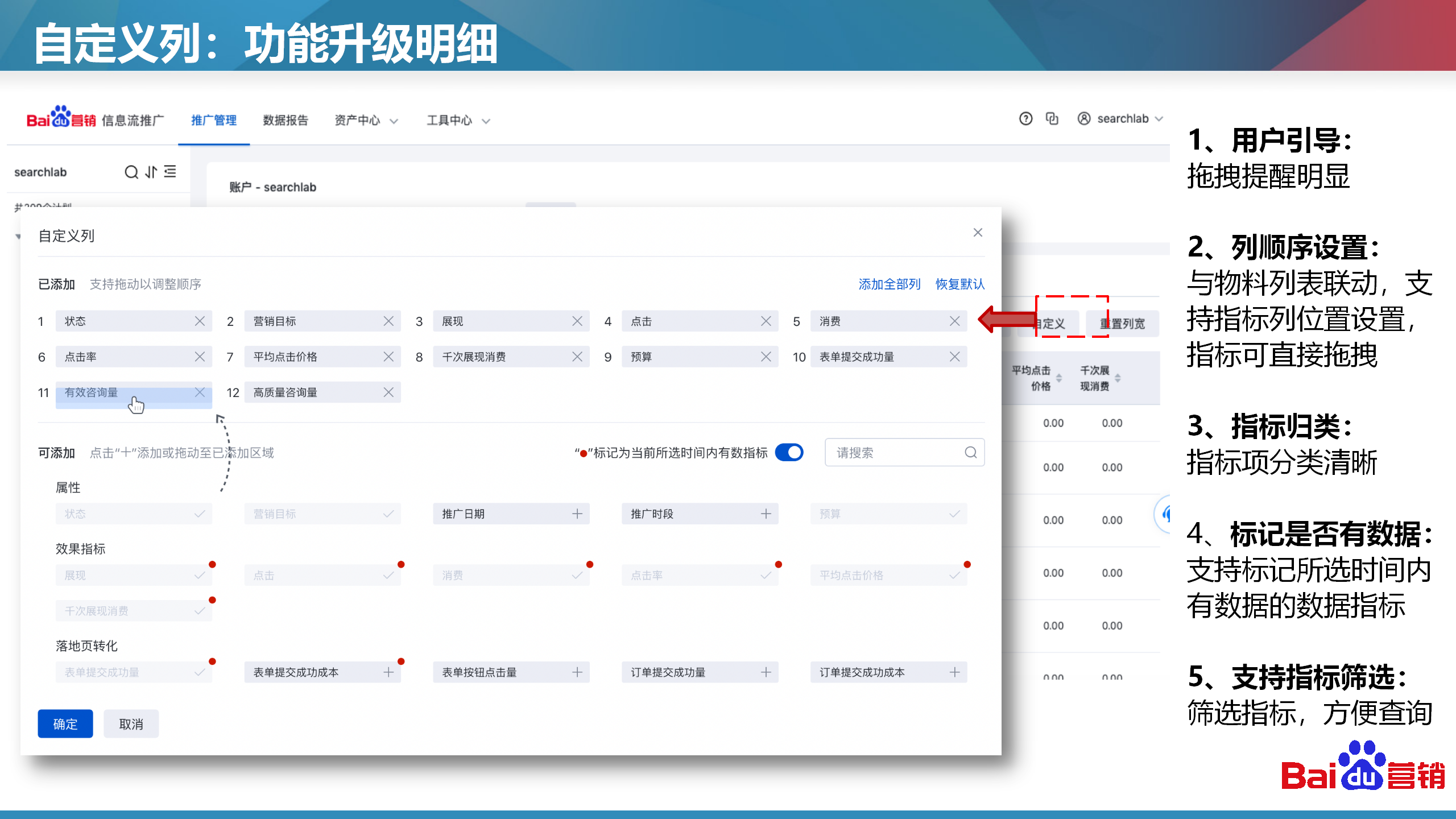The height and width of the screenshot is (819, 1456).
Task: Click the checked 状态 attribute item
Action: [x=134, y=514]
